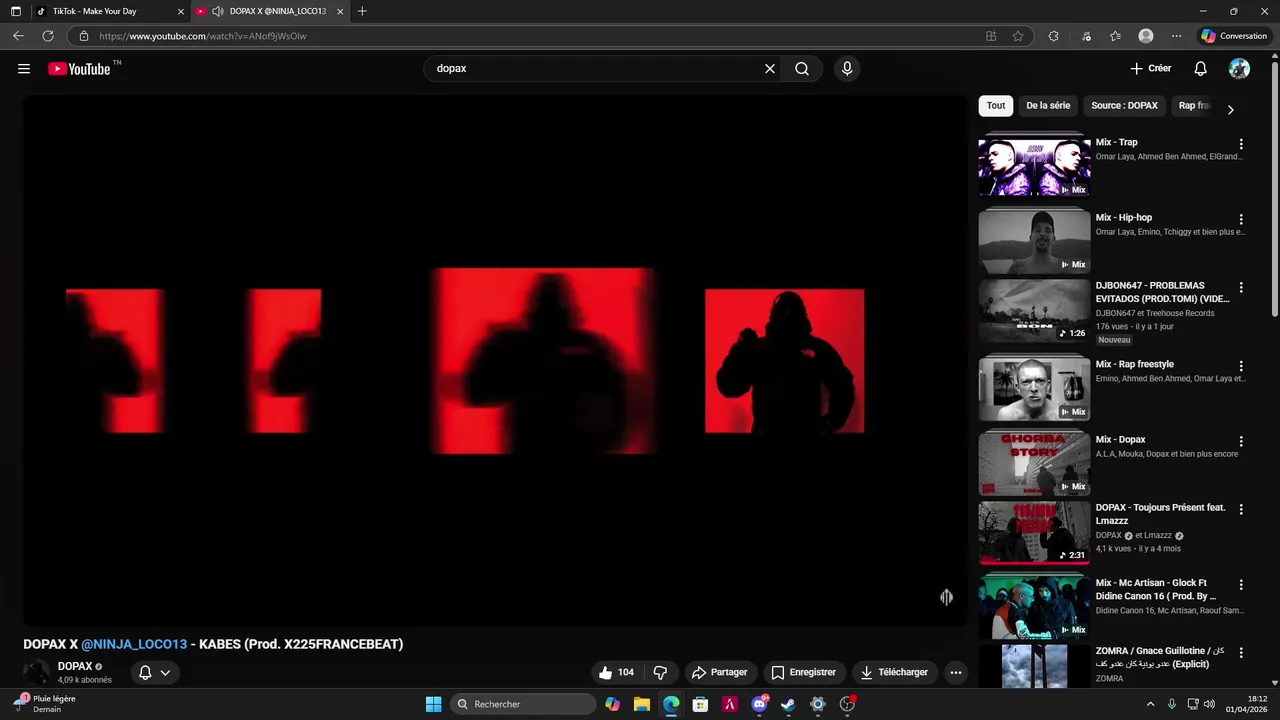Open Mix - Rap freestyle title
Screen dimensions: 1280x720
[x=1134, y=365]
